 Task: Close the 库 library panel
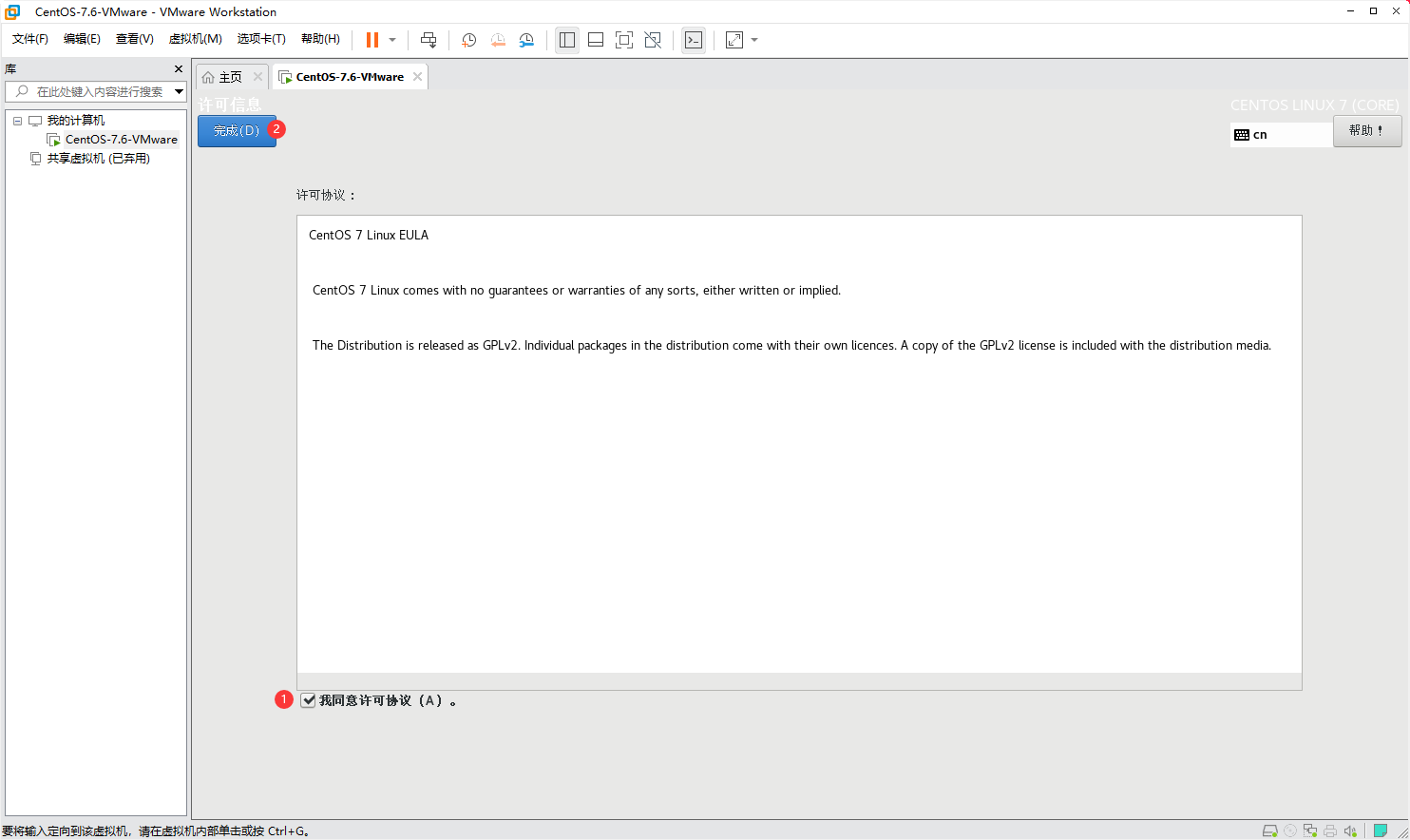(x=179, y=69)
